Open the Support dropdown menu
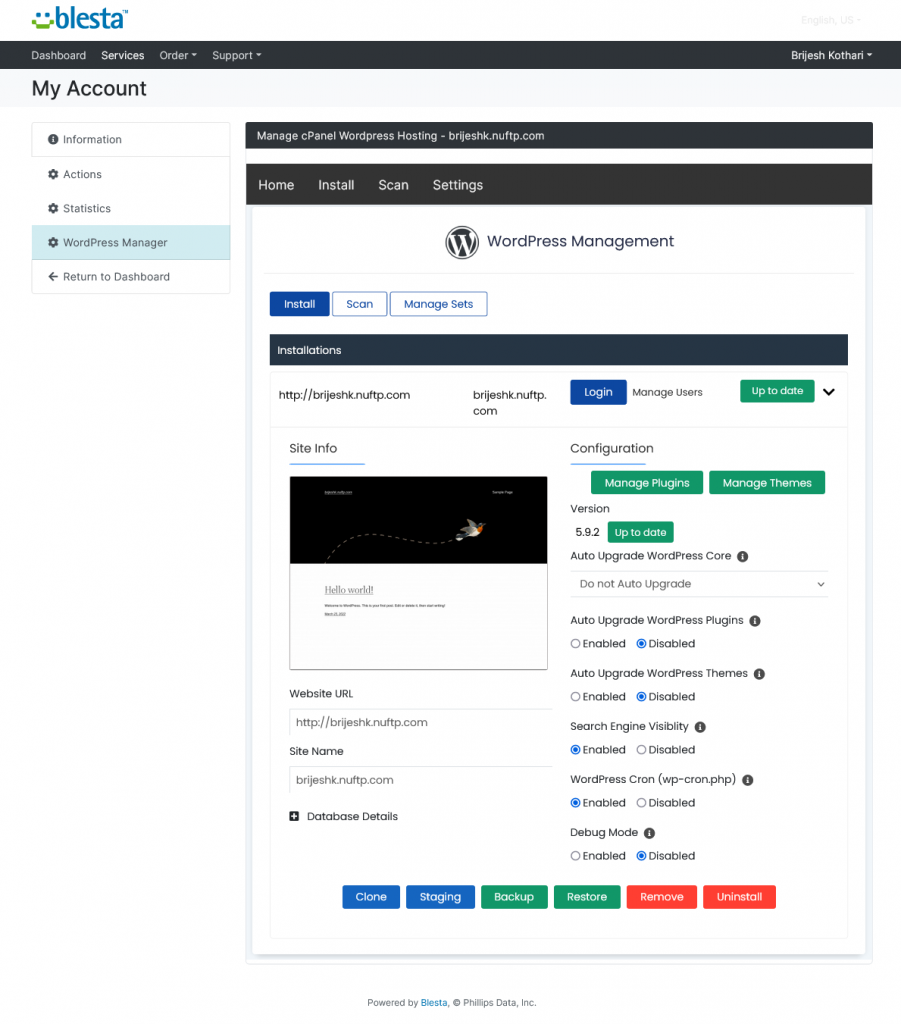Viewport: 901px width, 1024px height. (x=236, y=56)
